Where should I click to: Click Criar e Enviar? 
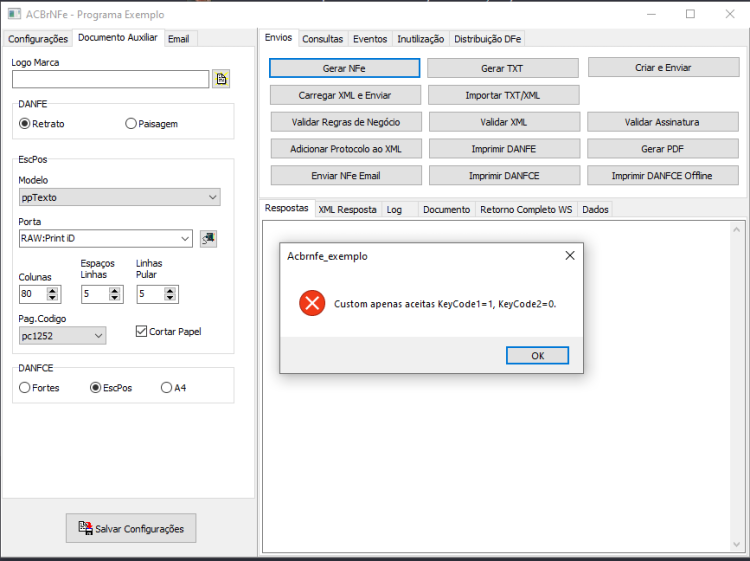pos(663,67)
